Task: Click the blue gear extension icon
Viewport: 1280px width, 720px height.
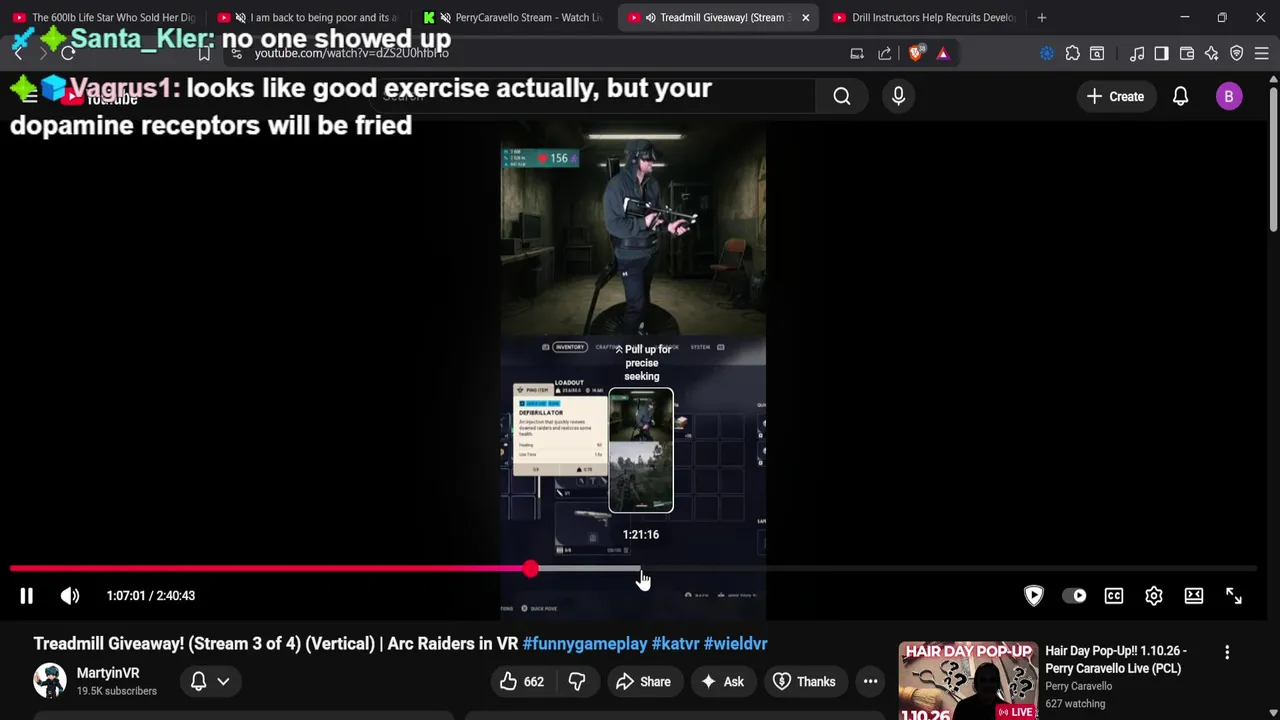Action: click(x=1047, y=53)
